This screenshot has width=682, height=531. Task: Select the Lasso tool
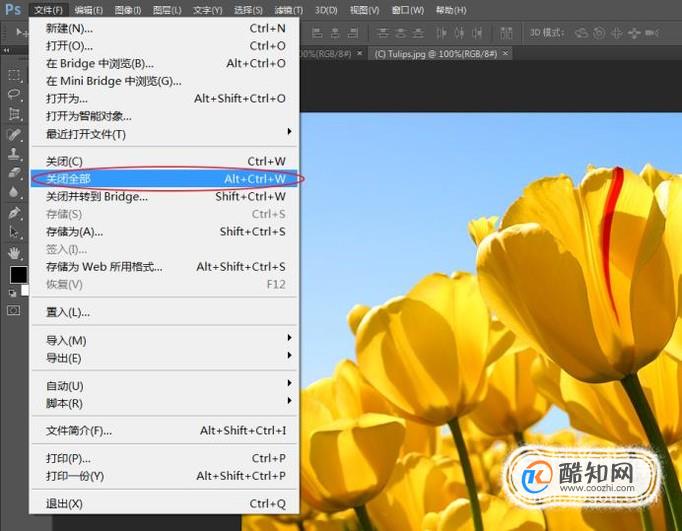tap(14, 94)
